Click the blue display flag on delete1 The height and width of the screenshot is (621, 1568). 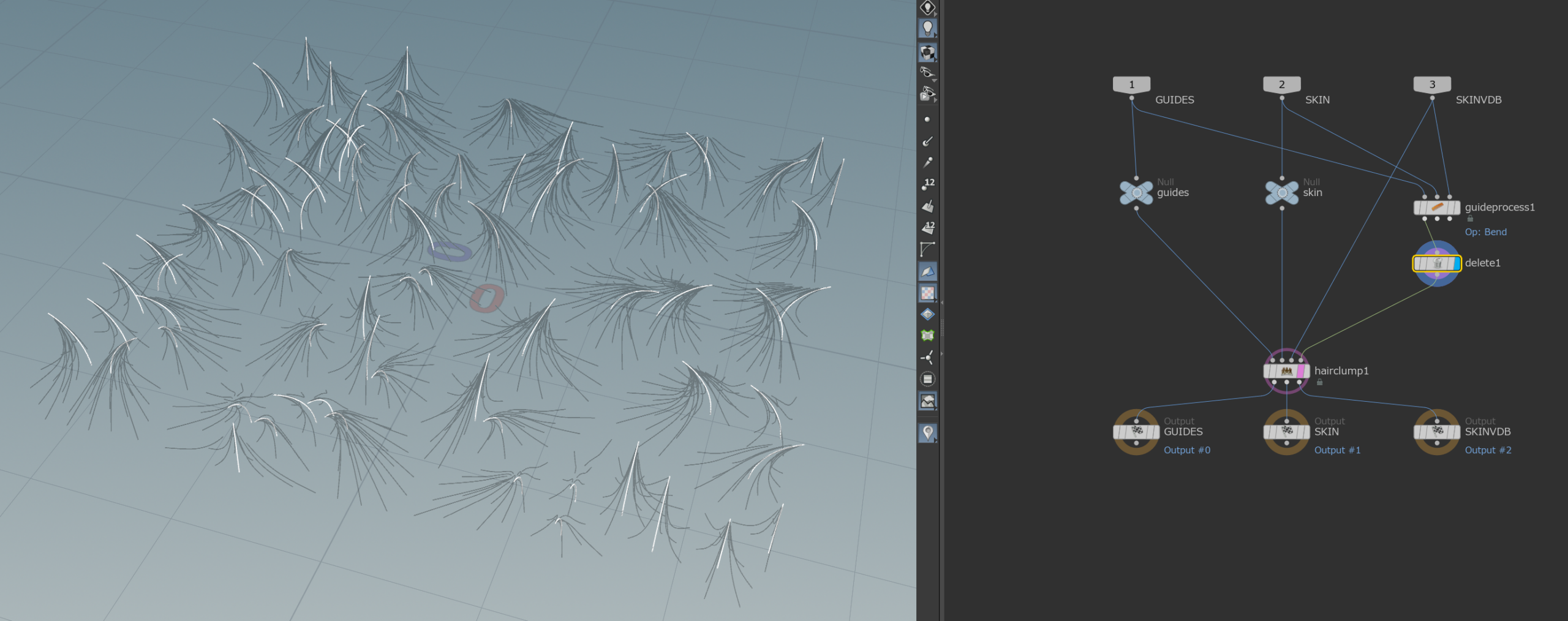point(1456,263)
